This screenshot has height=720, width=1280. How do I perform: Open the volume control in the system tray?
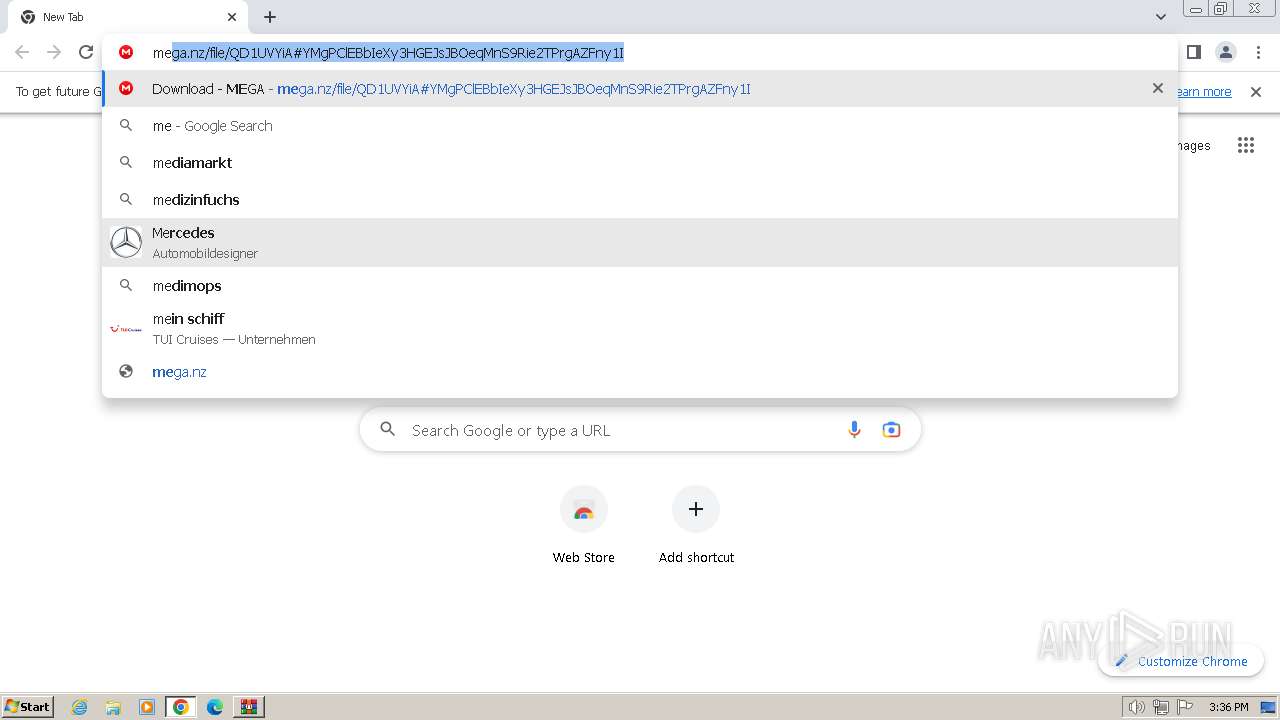[1136, 707]
